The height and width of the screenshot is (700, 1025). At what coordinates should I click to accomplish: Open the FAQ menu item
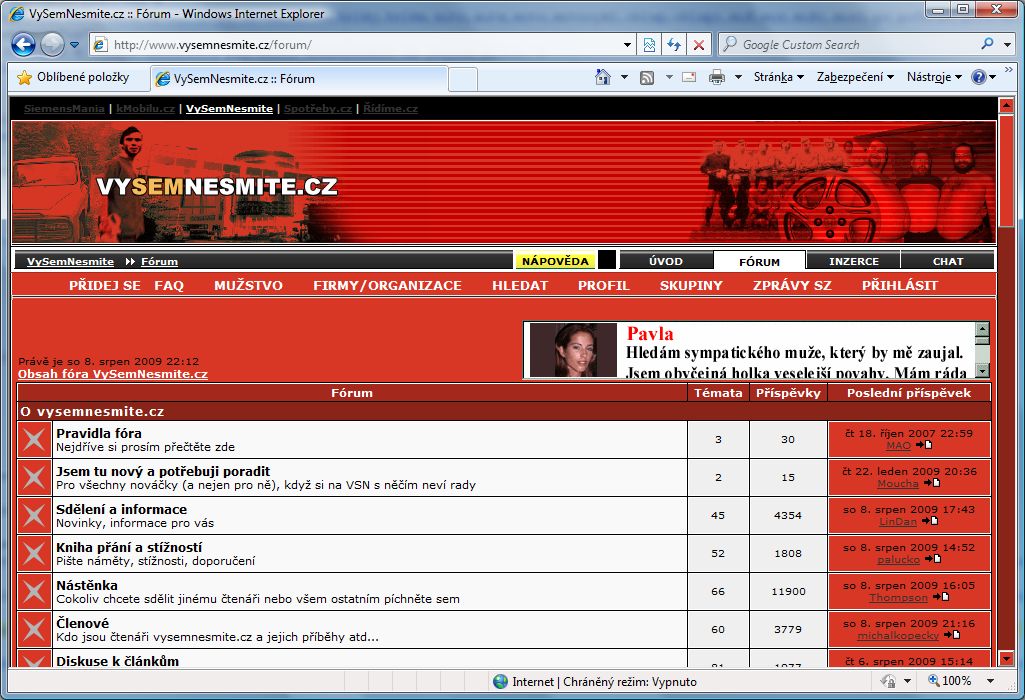pyautogui.click(x=169, y=286)
